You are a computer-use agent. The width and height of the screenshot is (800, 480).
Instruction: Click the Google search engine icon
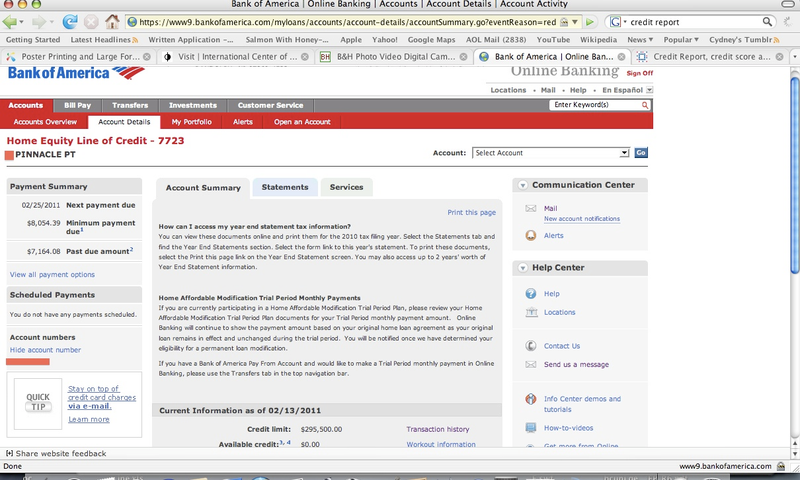click(615, 22)
